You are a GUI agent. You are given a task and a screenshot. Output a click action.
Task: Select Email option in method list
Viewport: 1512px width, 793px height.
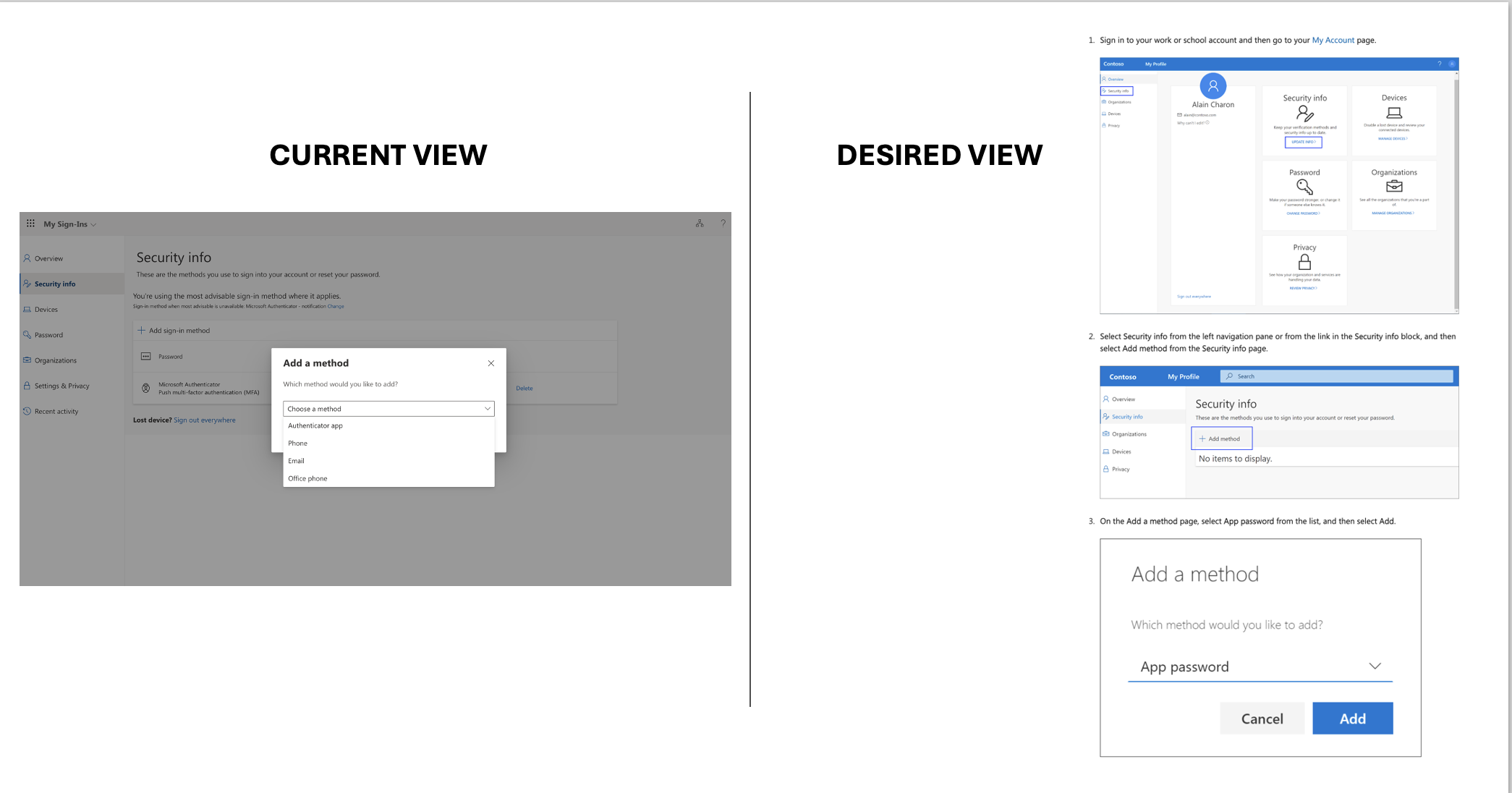click(297, 461)
